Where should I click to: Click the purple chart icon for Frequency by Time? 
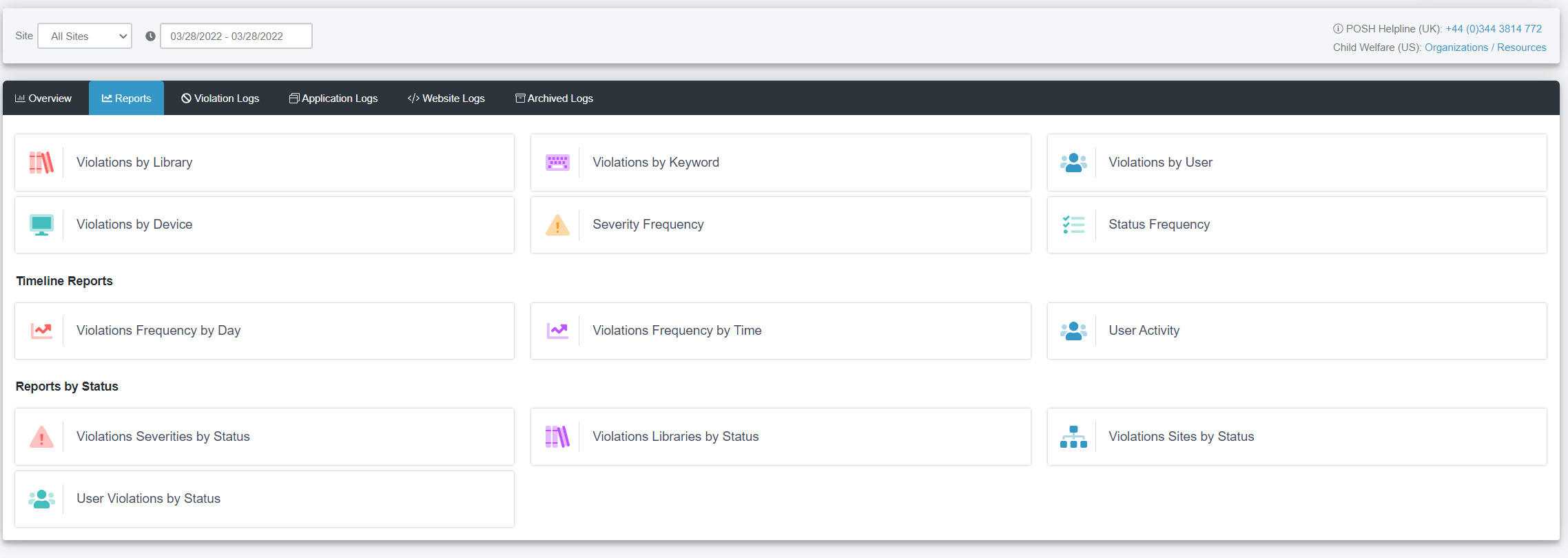[557, 331]
